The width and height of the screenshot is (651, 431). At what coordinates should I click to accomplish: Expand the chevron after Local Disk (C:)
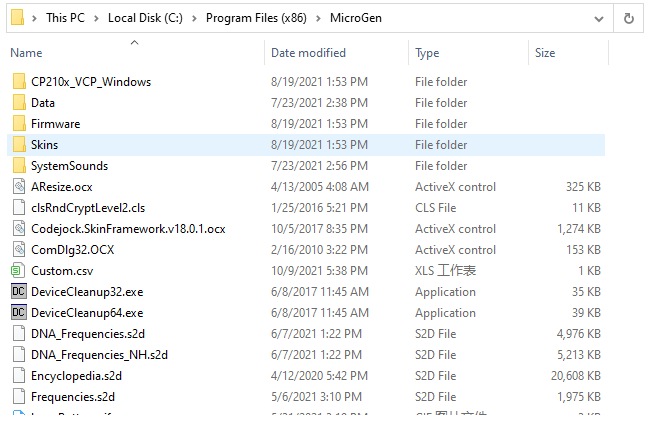(194, 18)
